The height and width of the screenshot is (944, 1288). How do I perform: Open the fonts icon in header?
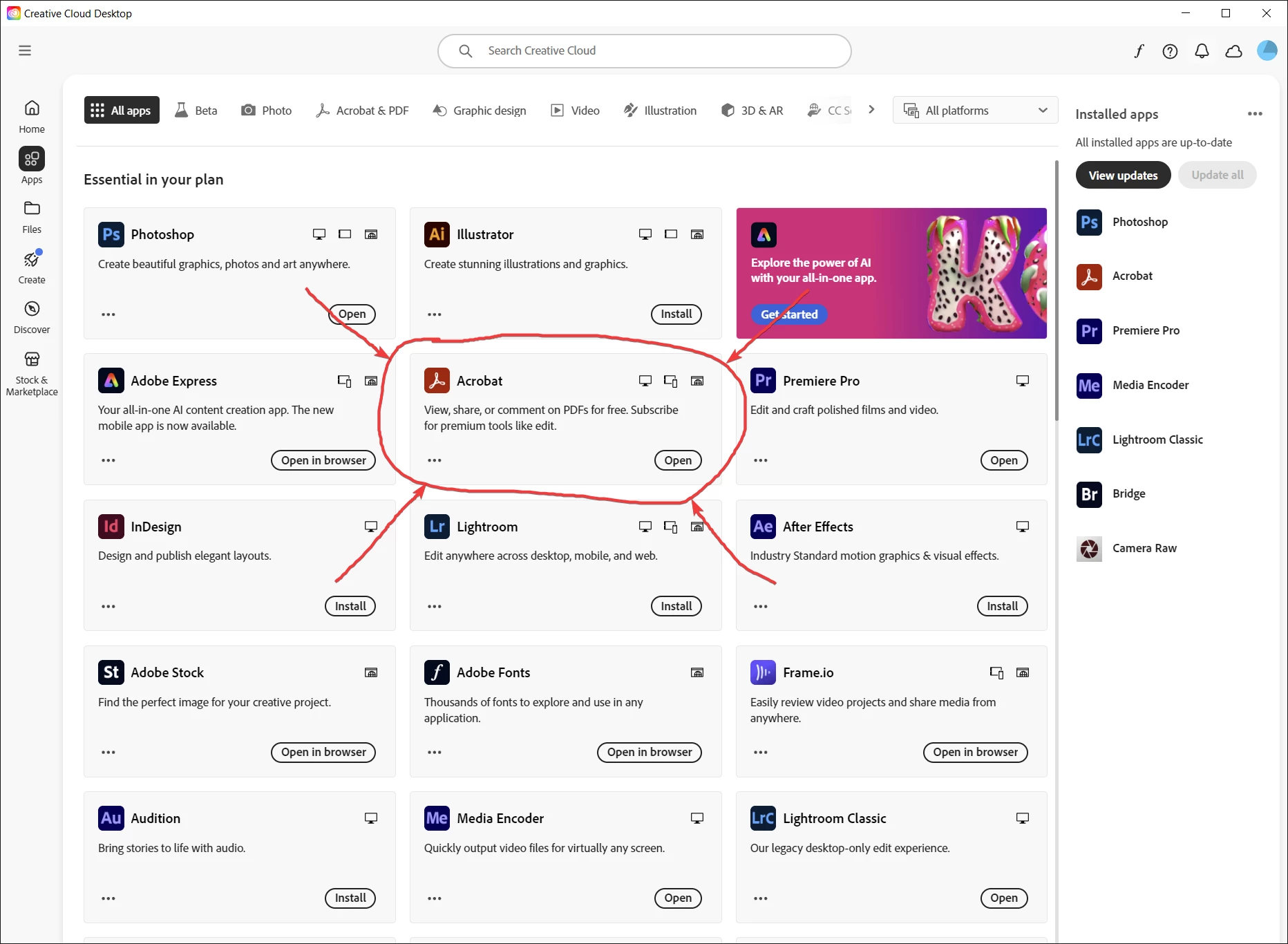pyautogui.click(x=1139, y=51)
